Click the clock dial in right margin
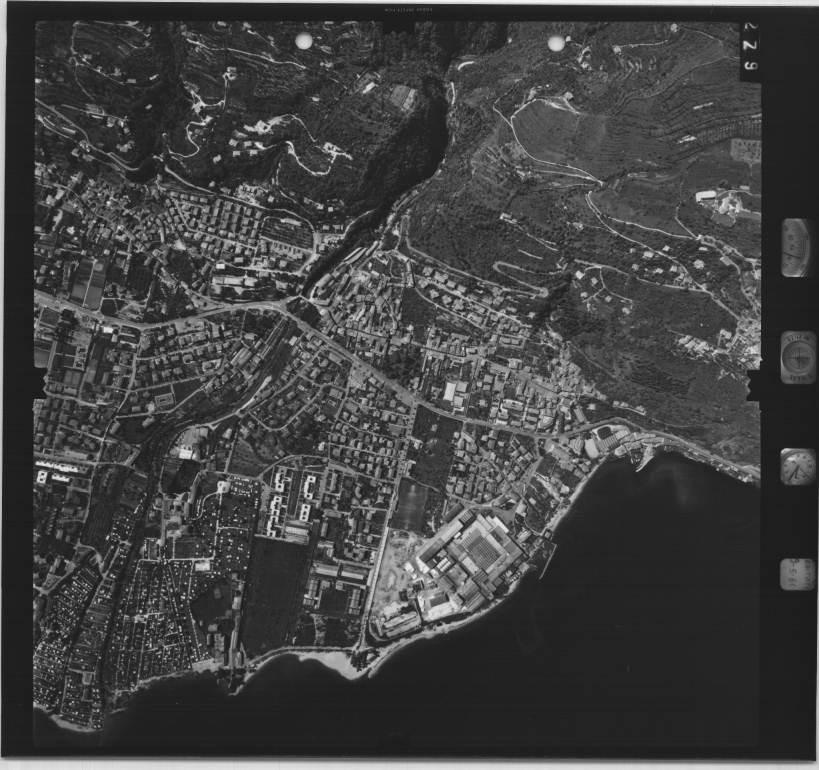Viewport: 819px width, 770px height. pyautogui.click(x=797, y=466)
